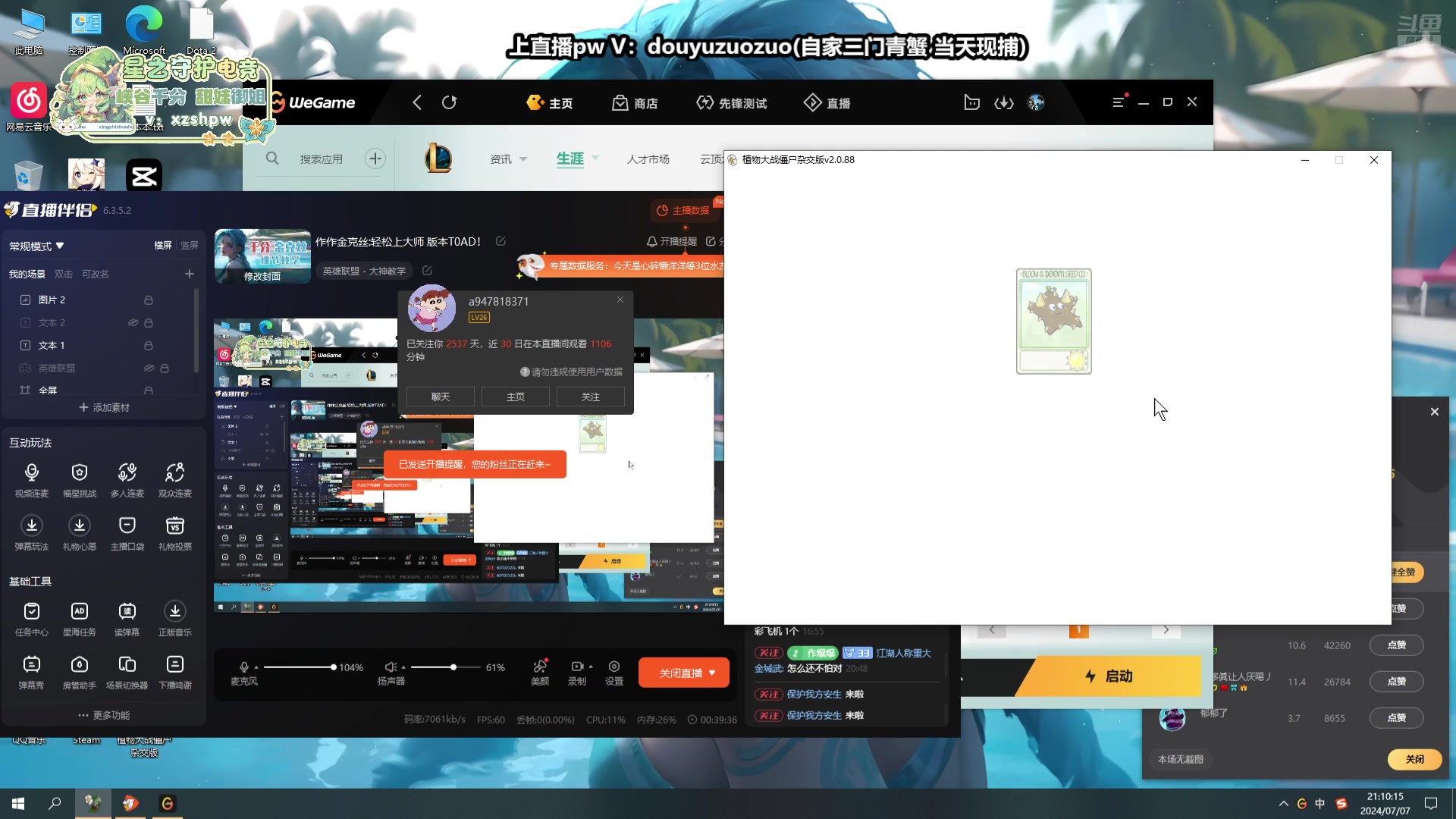1456x819 pixels.
Task: Expand 录制 options arrow
Action: (591, 667)
